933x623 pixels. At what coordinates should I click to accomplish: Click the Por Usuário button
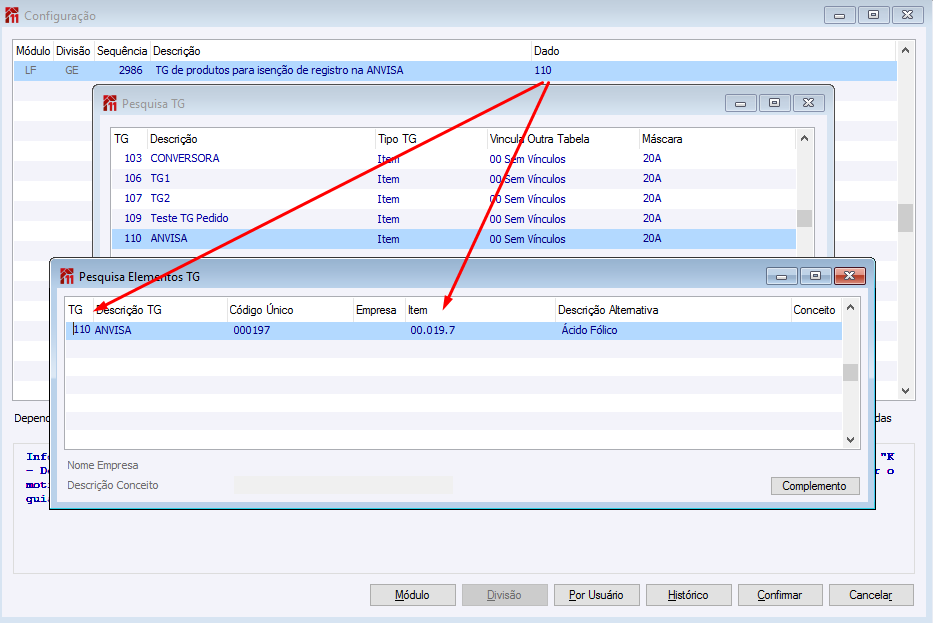tap(596, 594)
